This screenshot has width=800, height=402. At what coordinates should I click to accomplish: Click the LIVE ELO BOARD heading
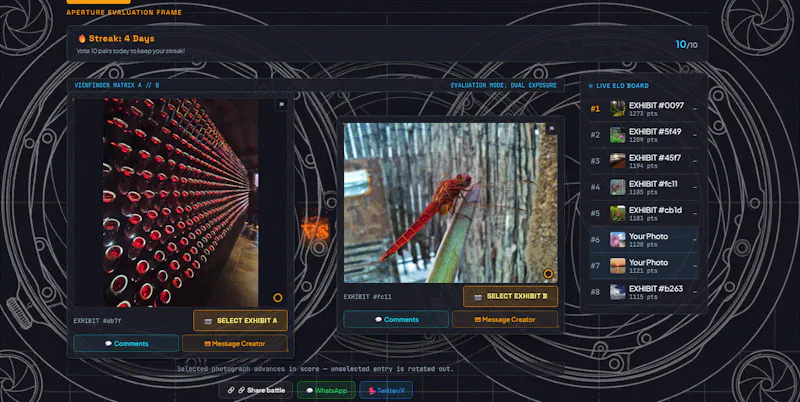click(622, 86)
